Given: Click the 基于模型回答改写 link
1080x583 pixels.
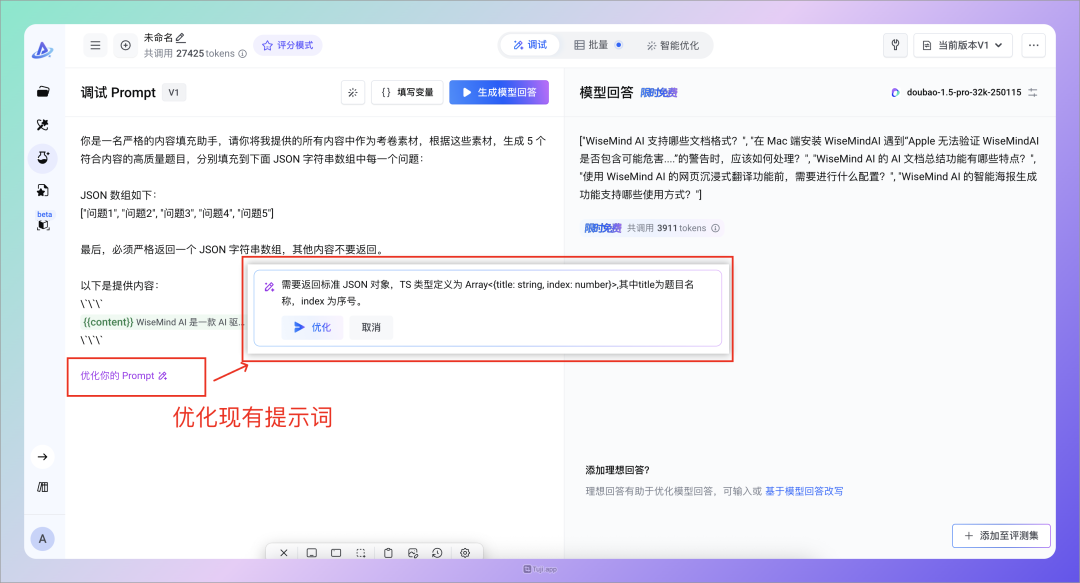Looking at the screenshot, I should pos(804,491).
